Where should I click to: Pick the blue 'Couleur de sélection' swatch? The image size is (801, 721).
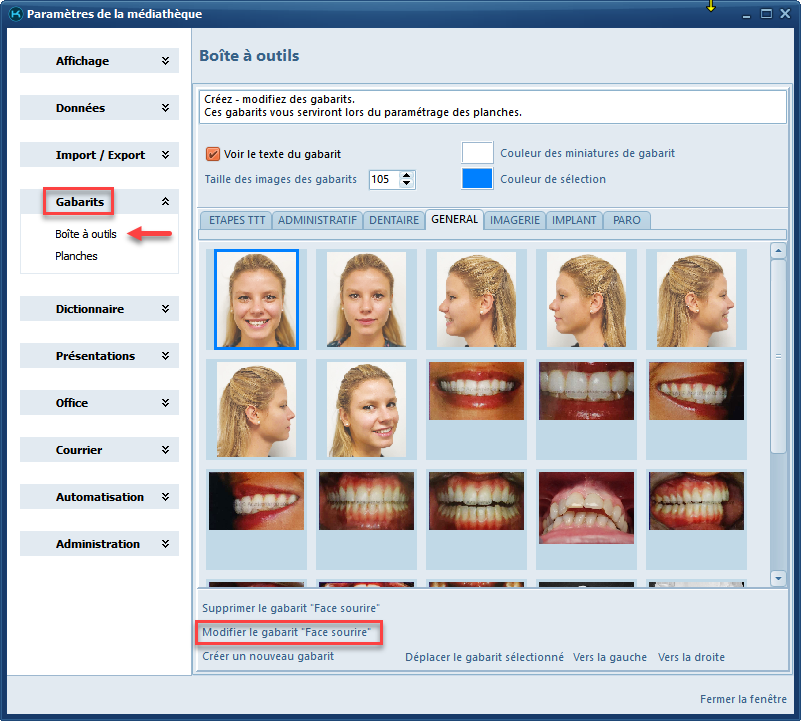(477, 179)
